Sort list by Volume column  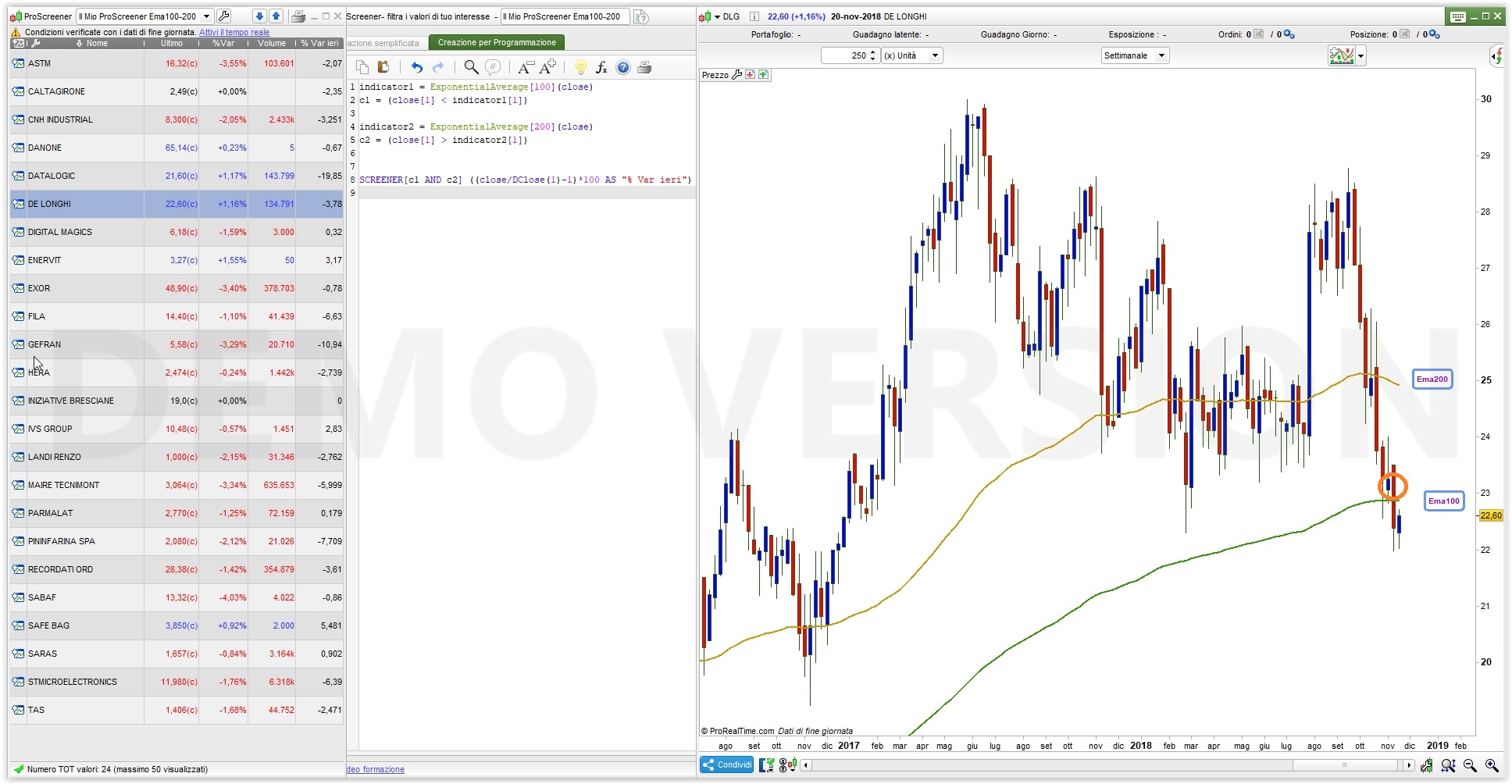tap(272, 43)
